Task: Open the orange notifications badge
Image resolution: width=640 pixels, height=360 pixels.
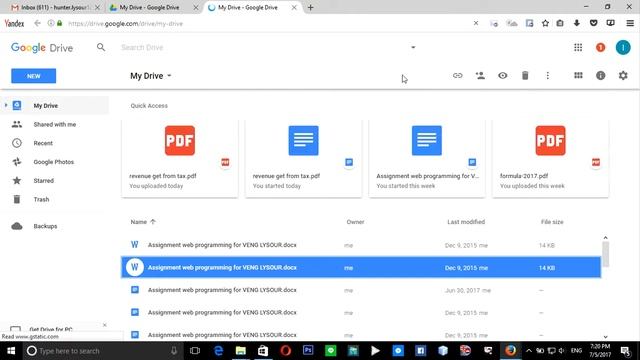Action: 600,47
